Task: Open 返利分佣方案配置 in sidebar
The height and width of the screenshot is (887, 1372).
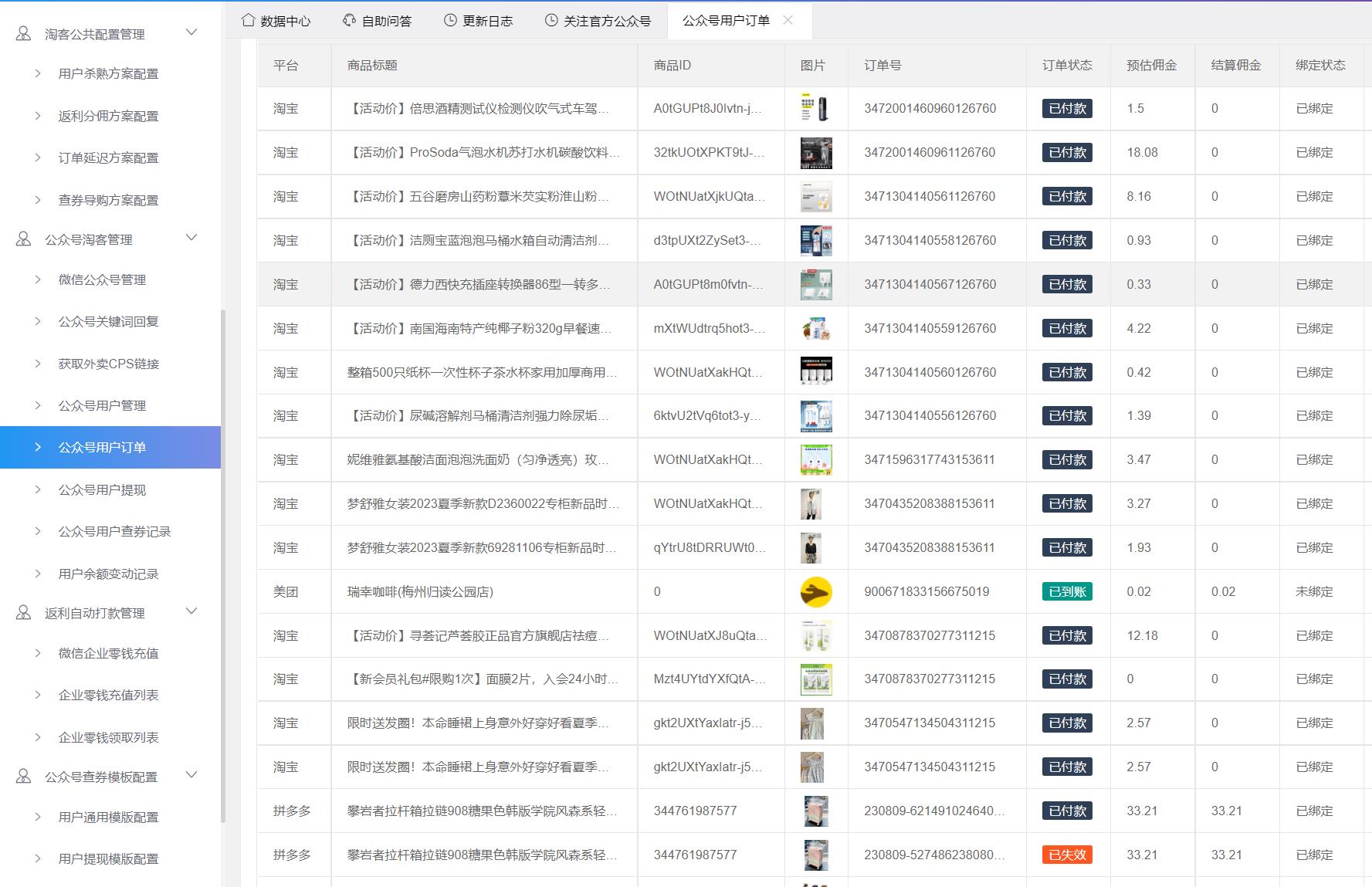Action: (x=110, y=116)
